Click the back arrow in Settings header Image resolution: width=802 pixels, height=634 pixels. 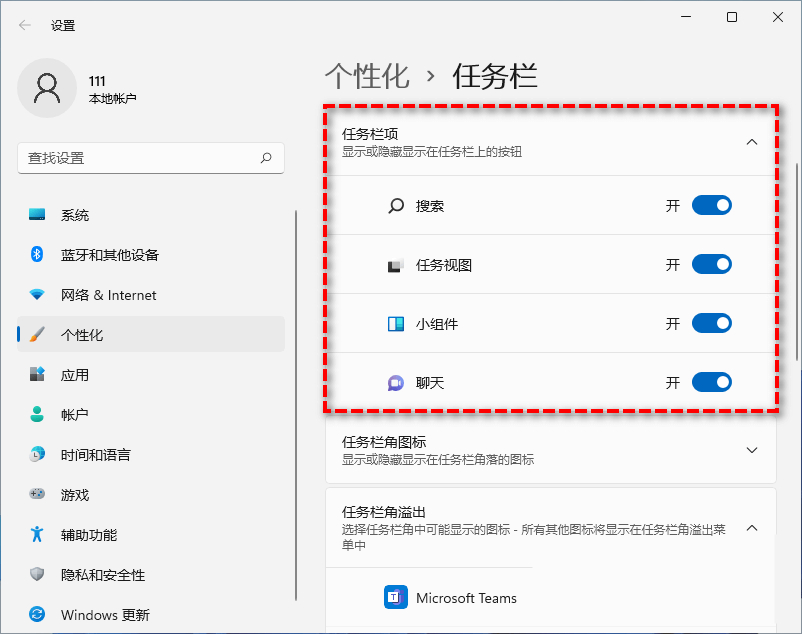[x=25, y=25]
